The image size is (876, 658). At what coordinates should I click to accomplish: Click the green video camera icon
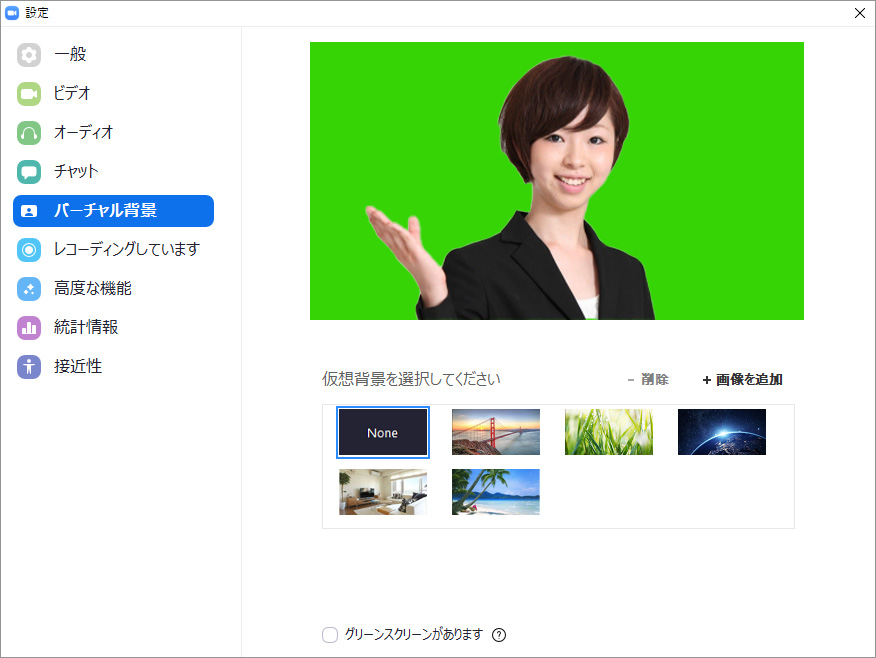coord(29,94)
